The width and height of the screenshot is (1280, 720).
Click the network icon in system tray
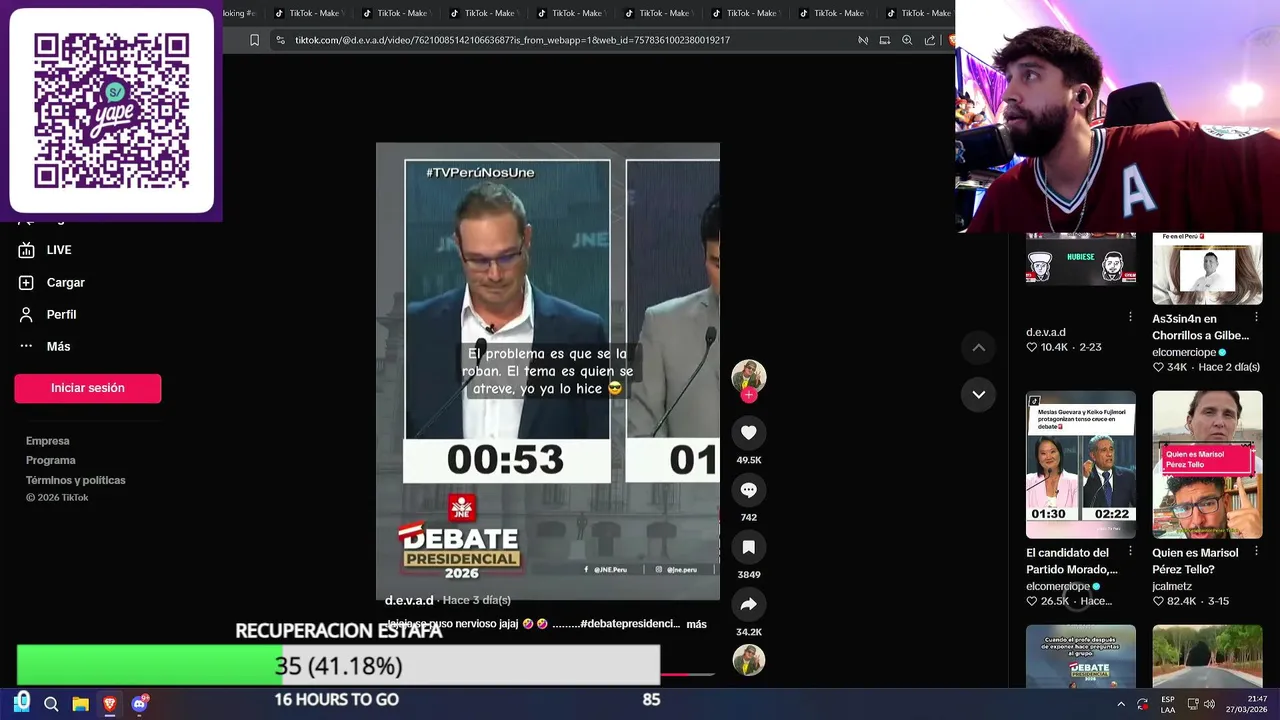[x=1192, y=704]
